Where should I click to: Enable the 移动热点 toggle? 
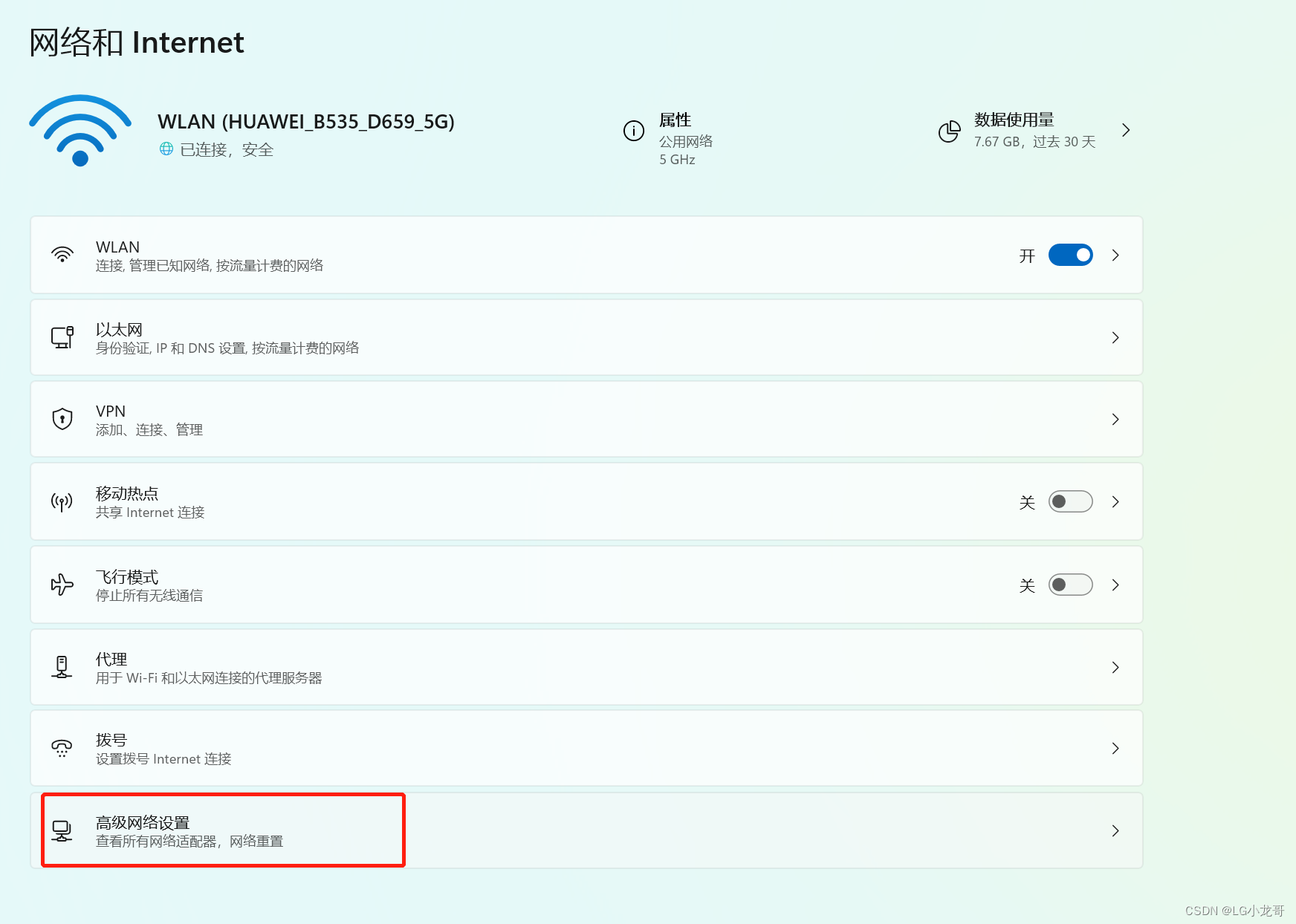pos(1070,501)
